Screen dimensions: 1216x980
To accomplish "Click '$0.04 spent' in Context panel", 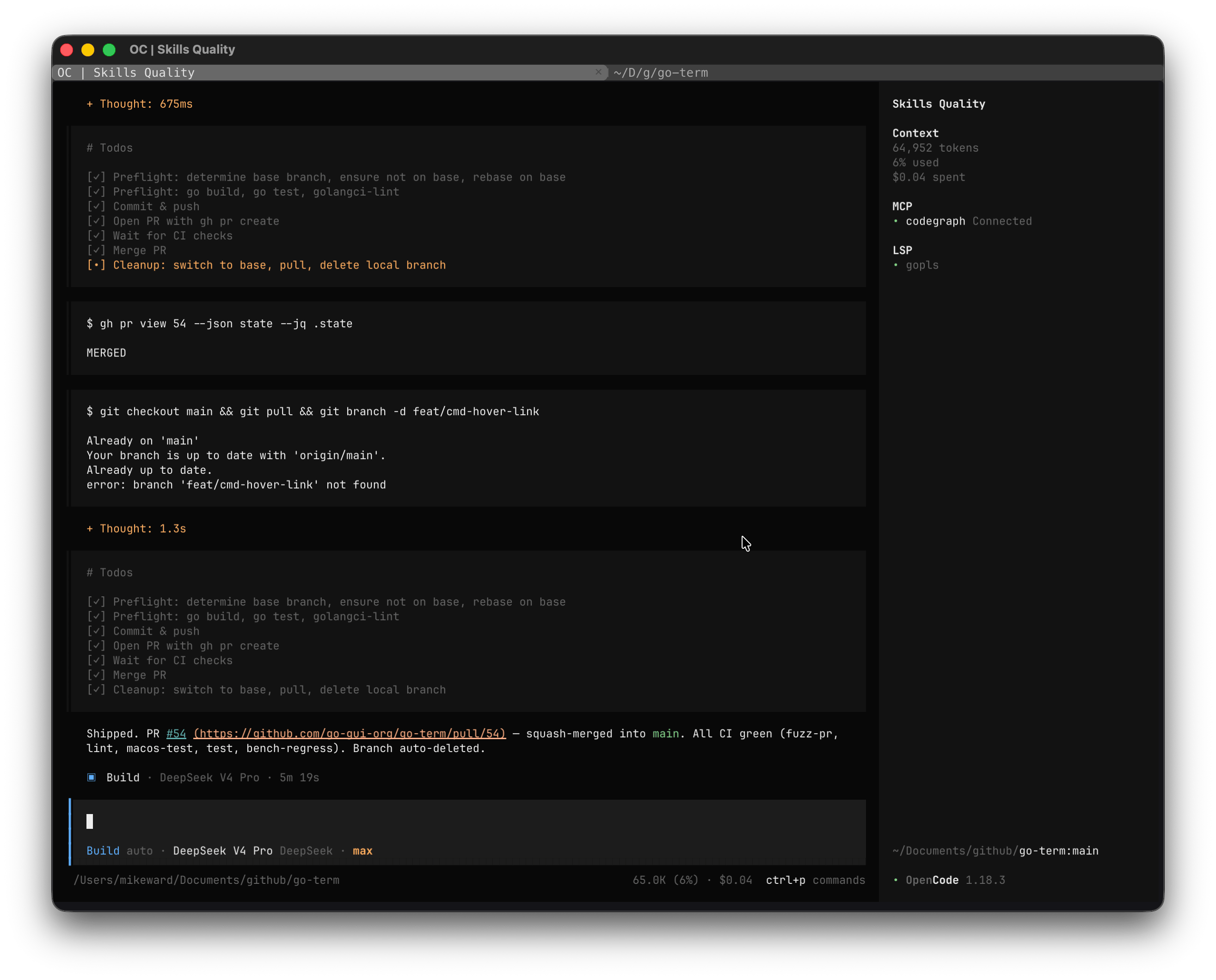I will point(929,177).
